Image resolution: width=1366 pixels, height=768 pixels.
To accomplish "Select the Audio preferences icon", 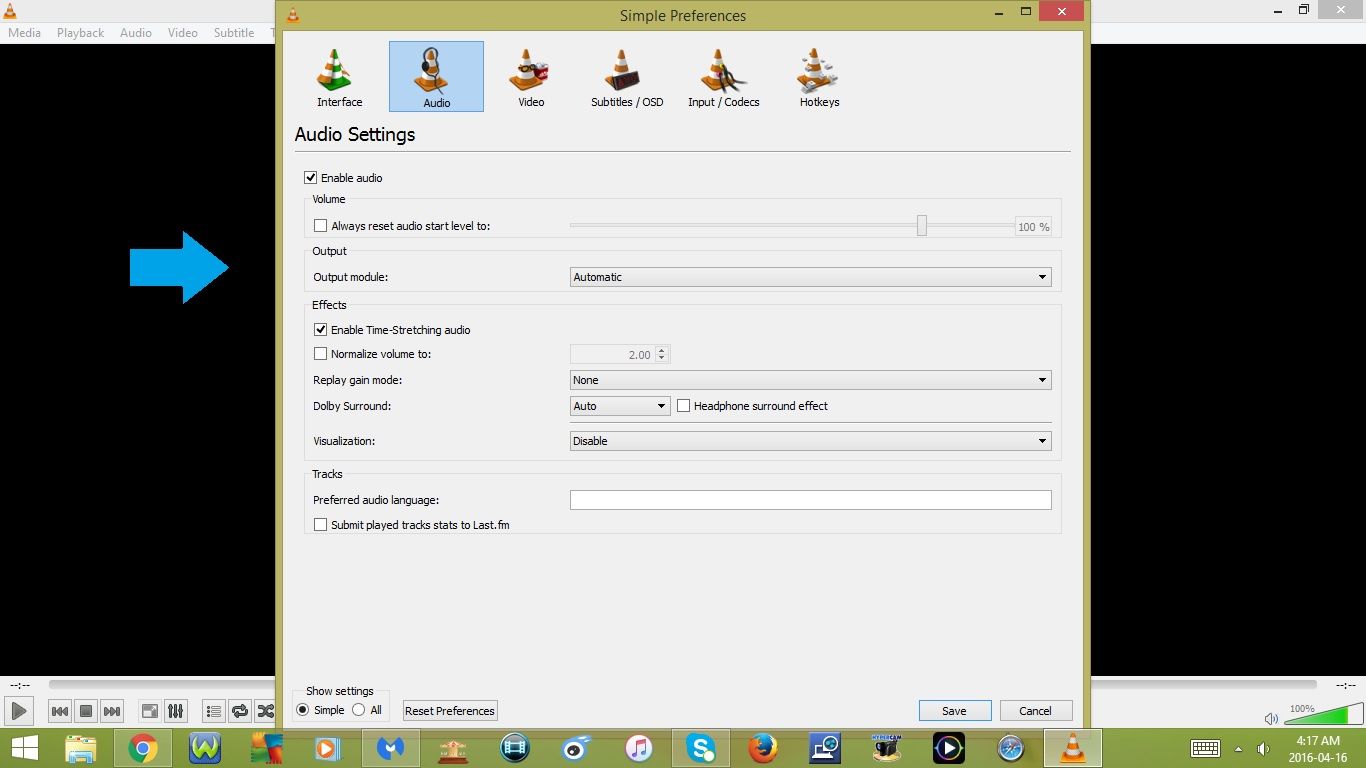I will [x=435, y=75].
